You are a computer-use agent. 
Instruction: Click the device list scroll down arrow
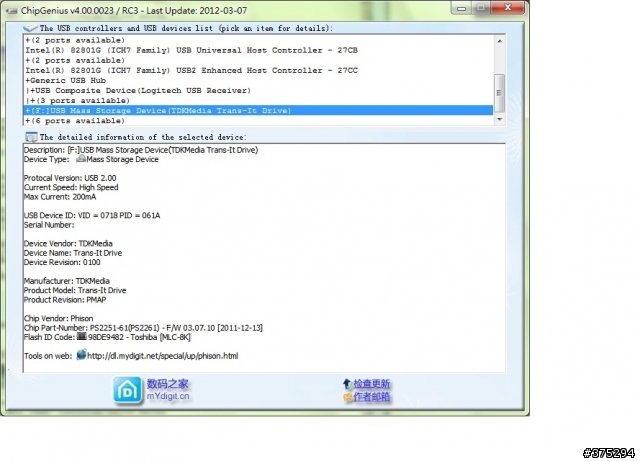tap(500, 119)
